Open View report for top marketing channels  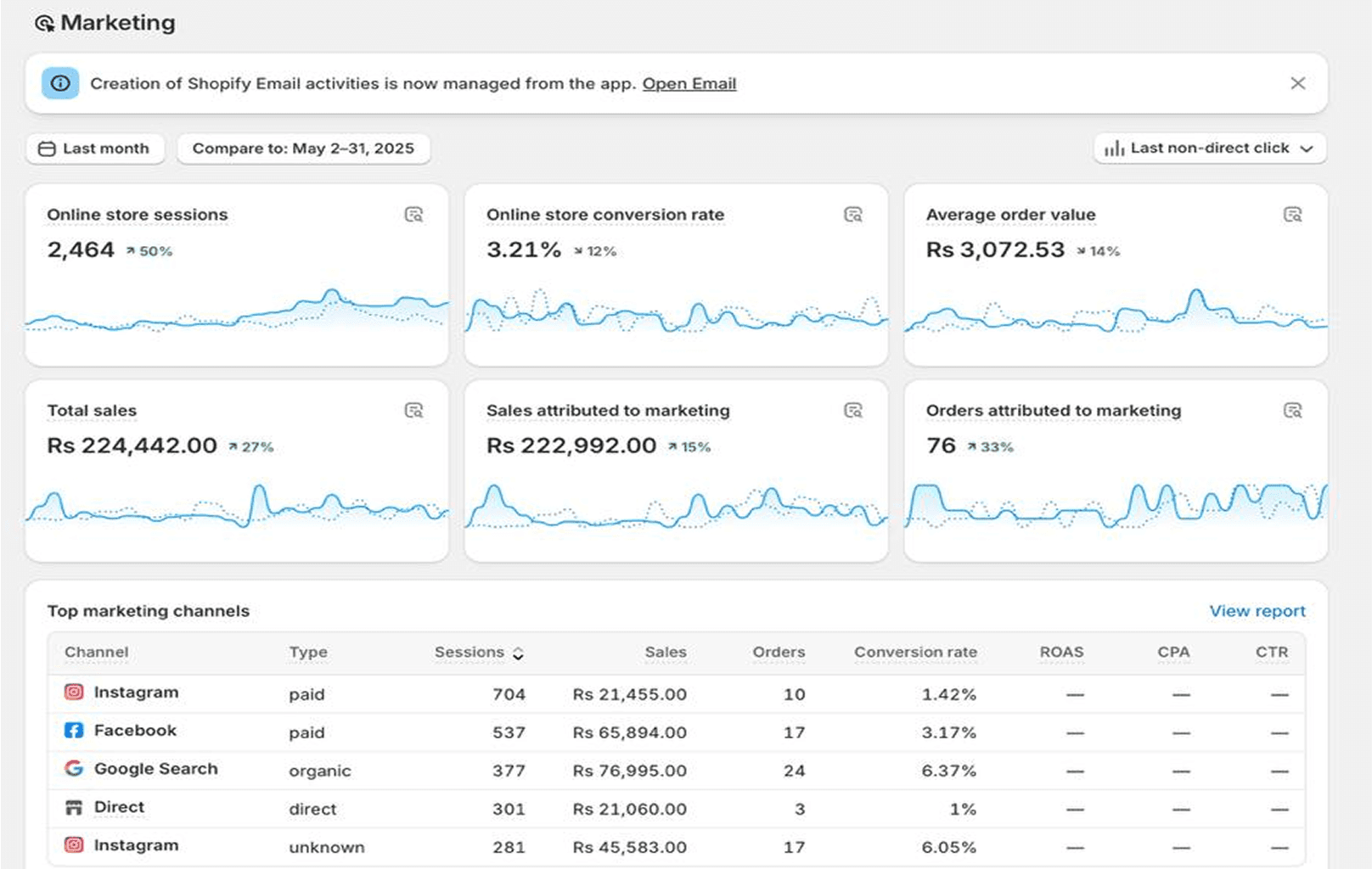coord(1257,611)
